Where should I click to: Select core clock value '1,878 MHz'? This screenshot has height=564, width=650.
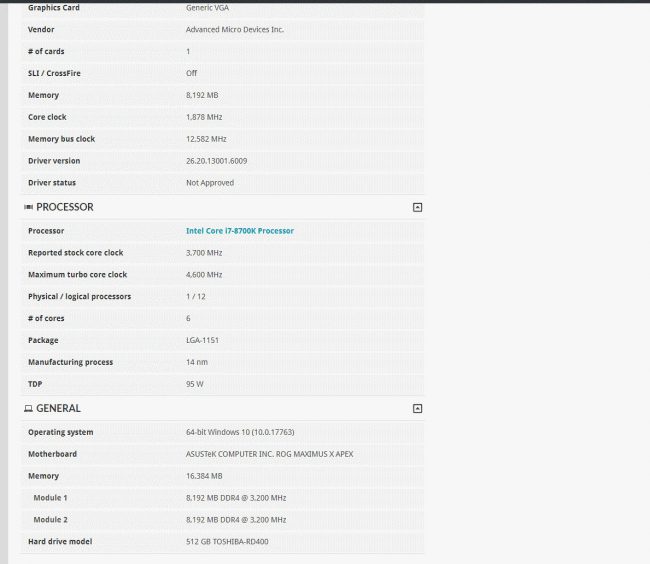[204, 117]
